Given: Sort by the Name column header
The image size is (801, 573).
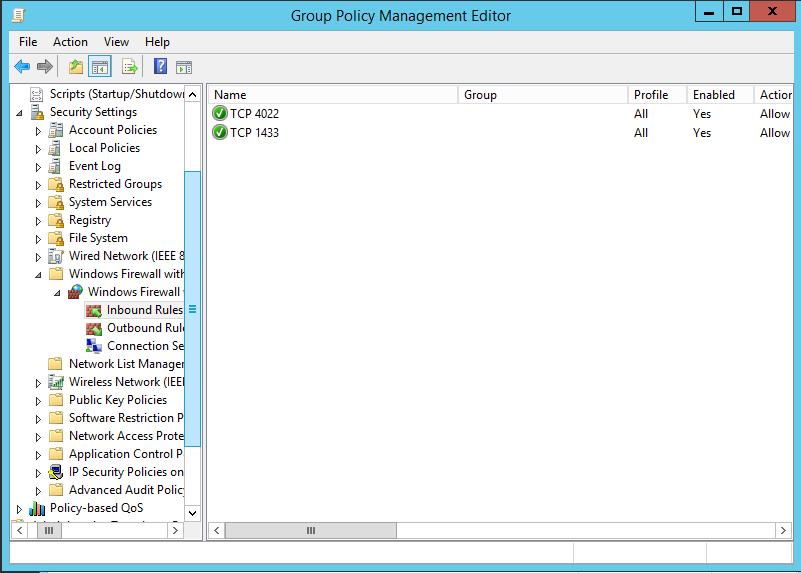Looking at the screenshot, I should tap(333, 95).
